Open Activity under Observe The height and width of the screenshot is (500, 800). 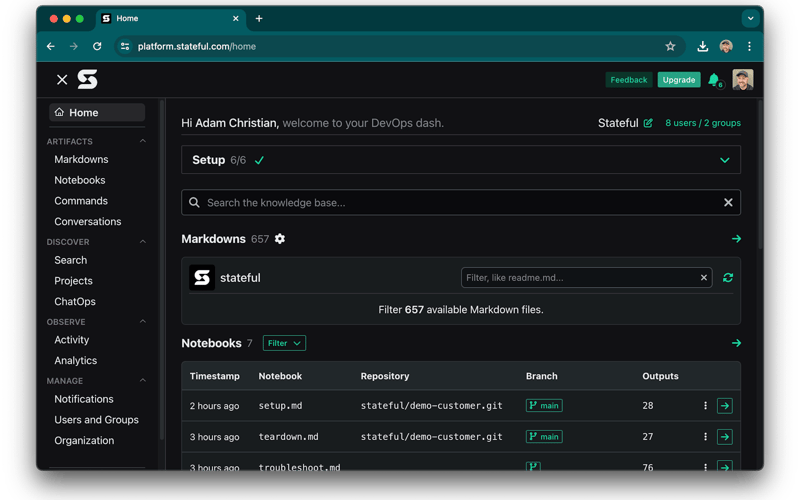tap(71, 340)
